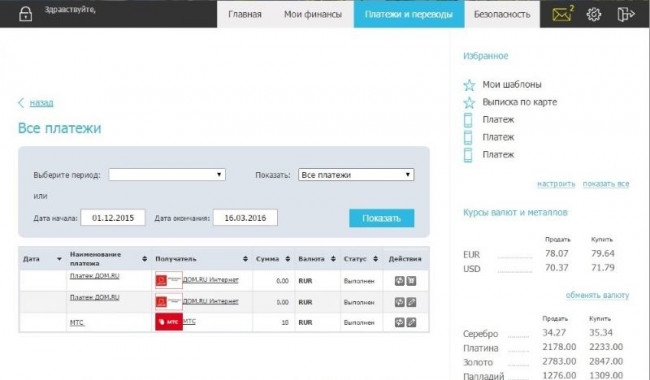Log out using the exit door icon
650x380 pixels.
[x=626, y=14]
